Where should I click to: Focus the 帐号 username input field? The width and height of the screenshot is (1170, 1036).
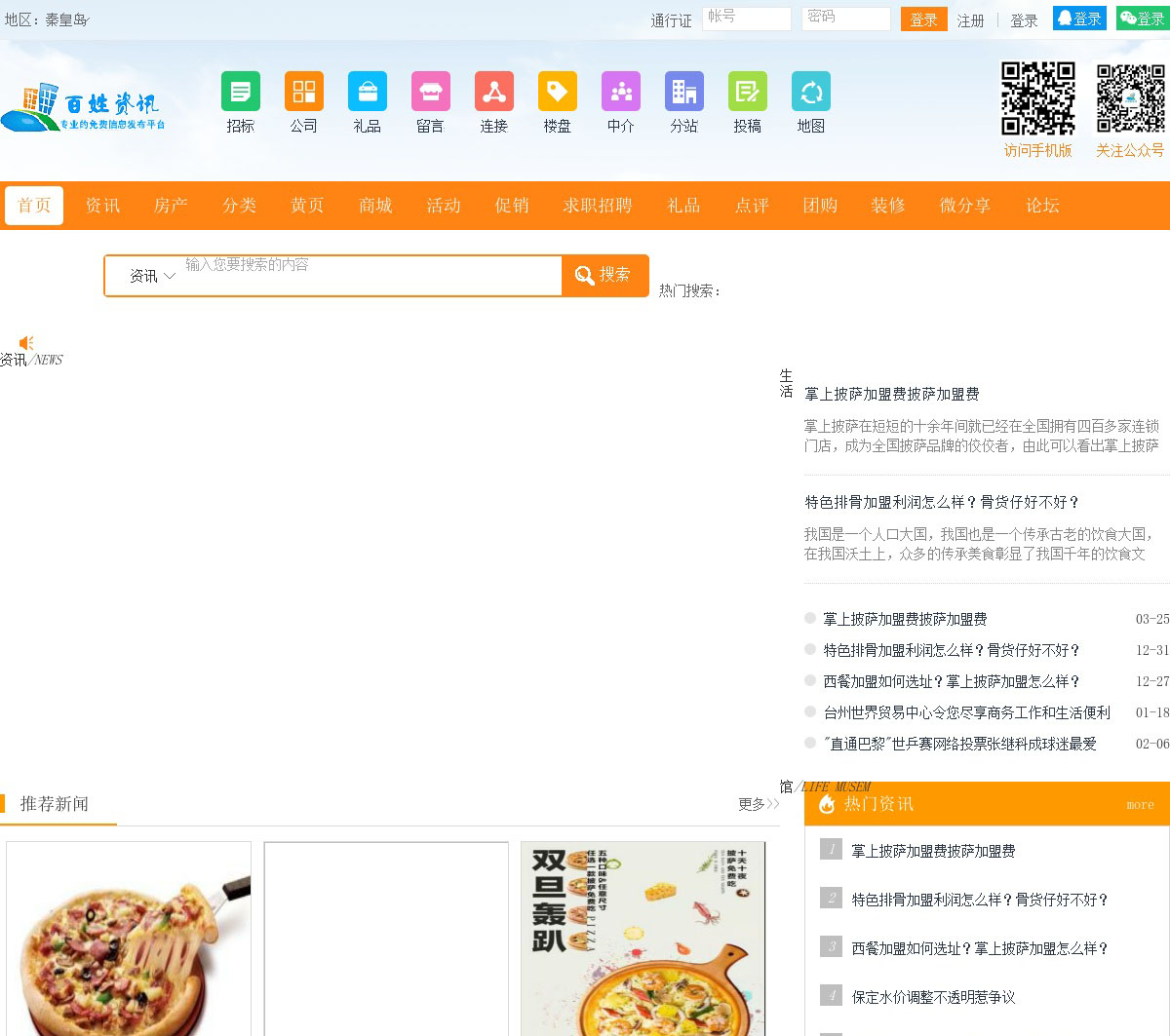click(747, 19)
